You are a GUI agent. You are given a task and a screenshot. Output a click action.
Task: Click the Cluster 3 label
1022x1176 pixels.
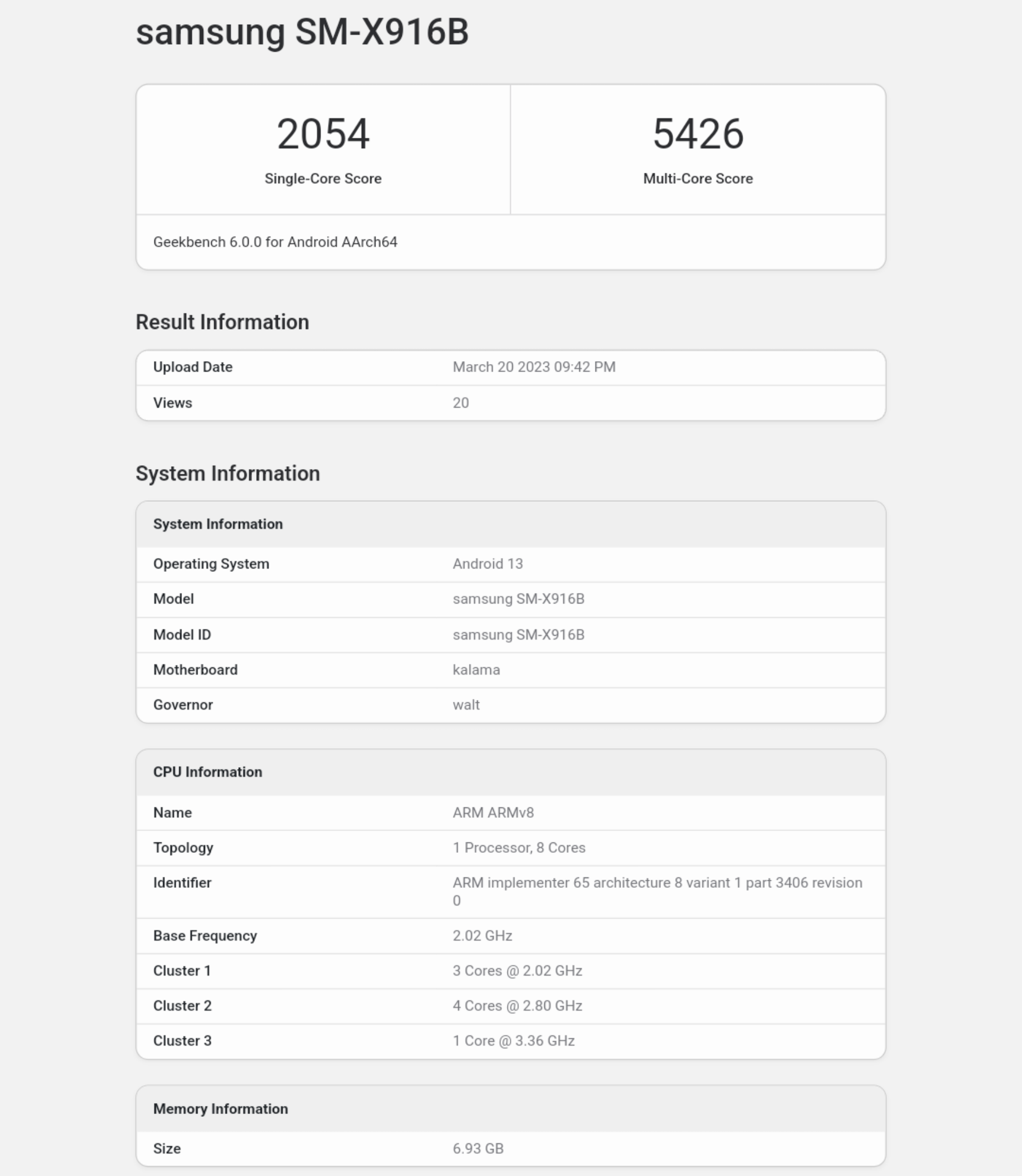(x=183, y=1040)
